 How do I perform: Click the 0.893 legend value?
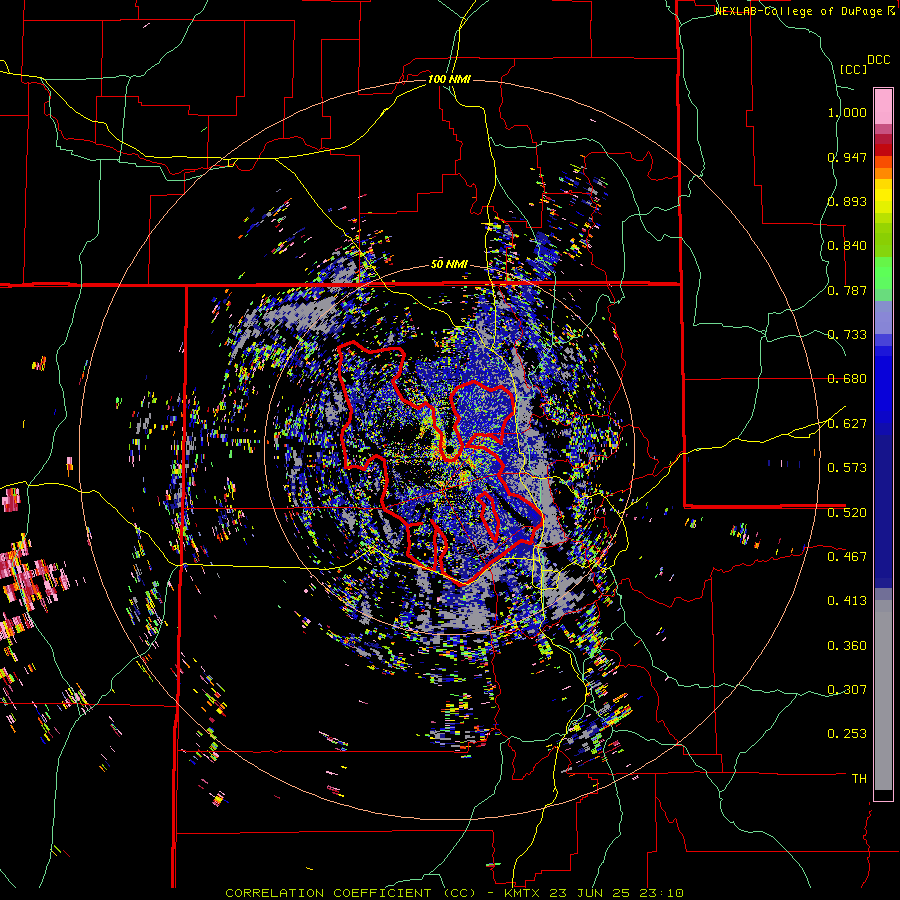pos(847,201)
